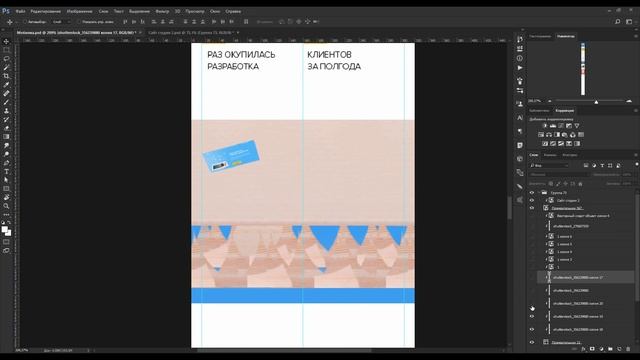
Task: Hide the bottom Прямоугольник 11 layer
Action: [x=532, y=342]
